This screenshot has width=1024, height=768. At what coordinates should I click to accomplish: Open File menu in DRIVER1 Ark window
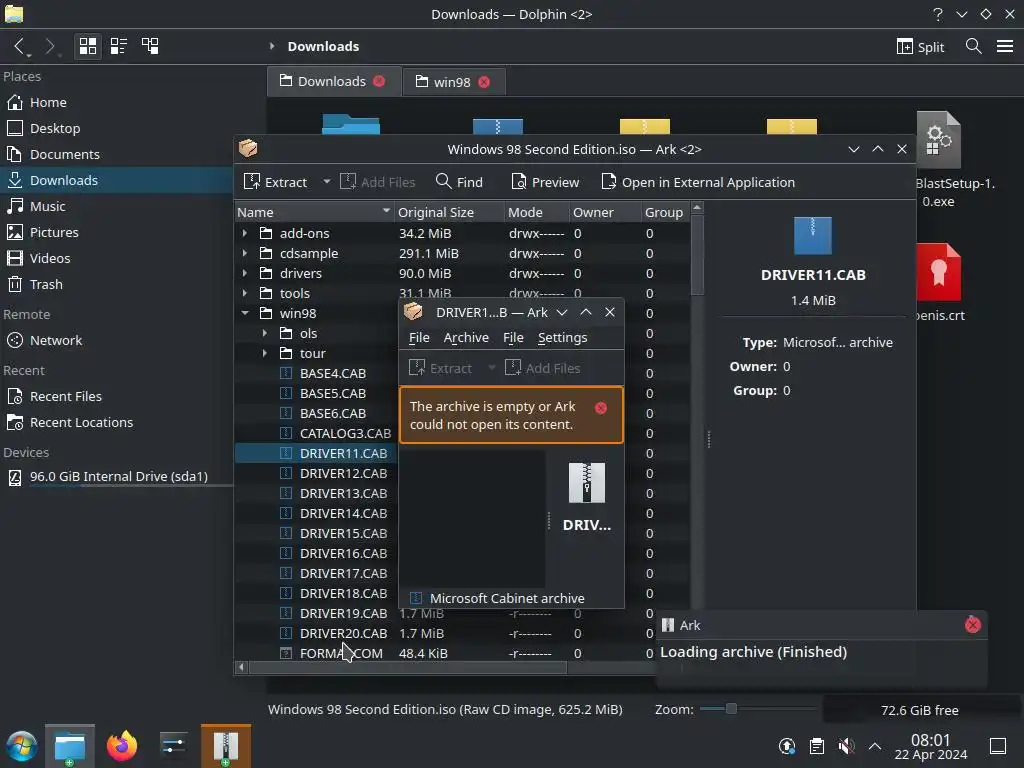point(419,338)
